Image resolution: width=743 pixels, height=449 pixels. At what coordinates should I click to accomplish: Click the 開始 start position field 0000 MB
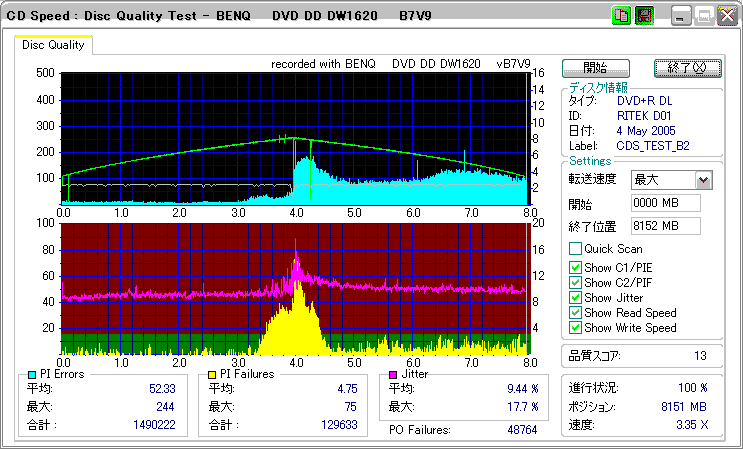point(666,203)
